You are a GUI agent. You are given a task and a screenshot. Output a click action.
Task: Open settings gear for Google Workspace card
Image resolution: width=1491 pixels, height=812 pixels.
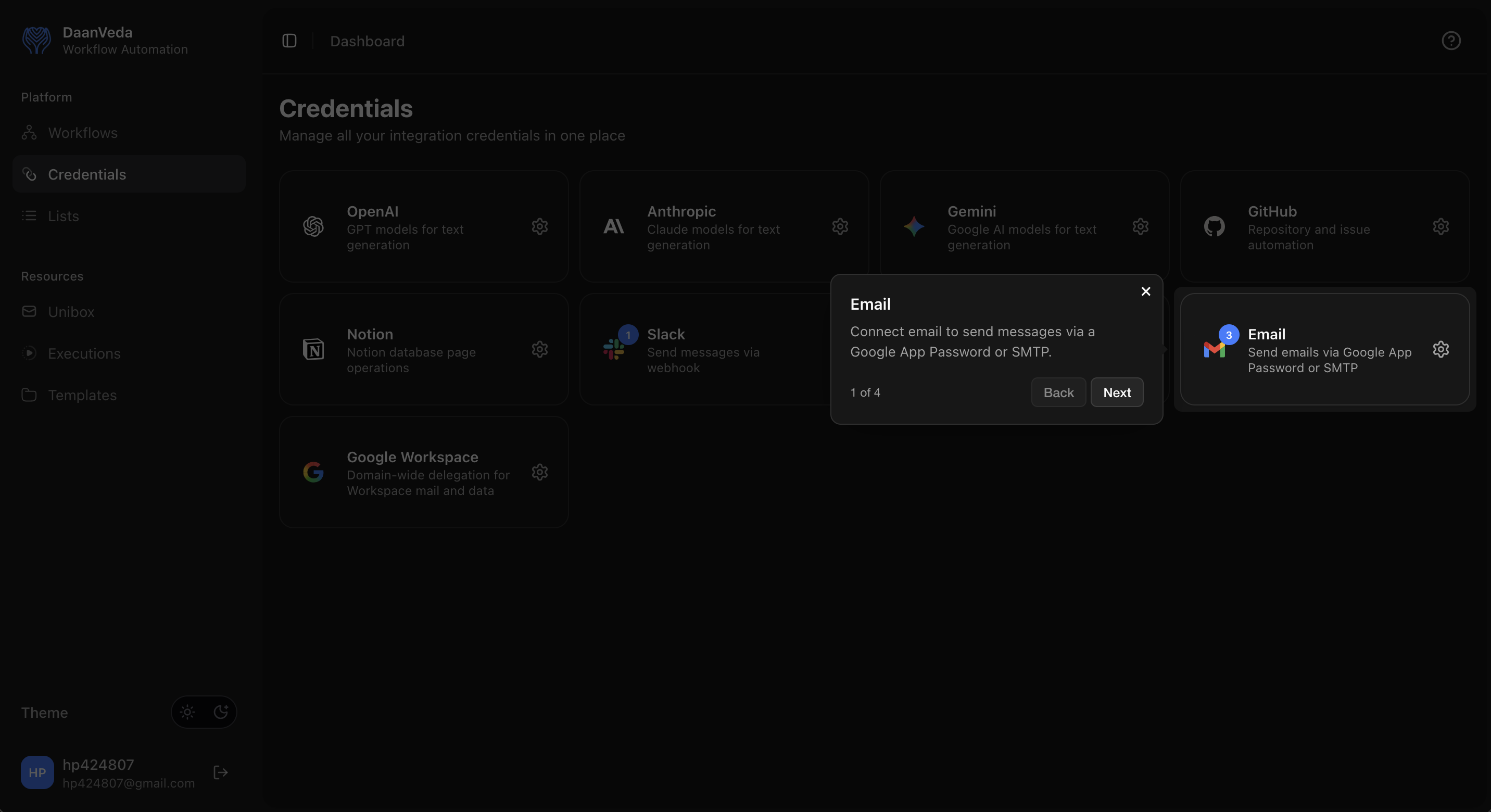point(539,472)
